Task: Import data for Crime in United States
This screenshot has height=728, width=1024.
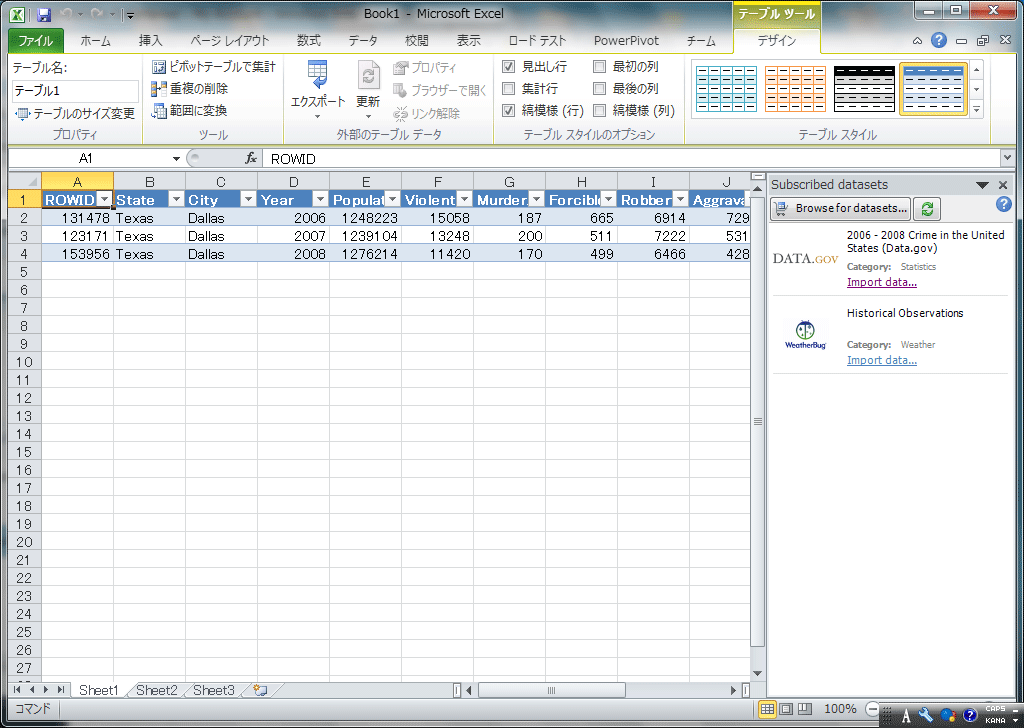Action: point(882,282)
